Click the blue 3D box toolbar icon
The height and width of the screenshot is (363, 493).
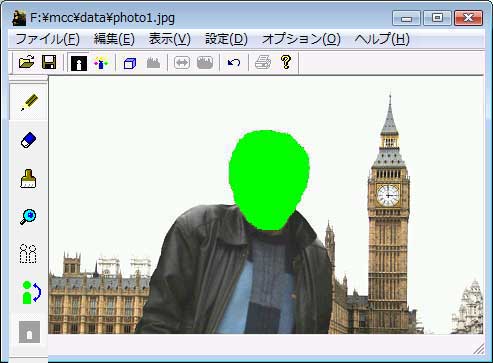coord(130,63)
